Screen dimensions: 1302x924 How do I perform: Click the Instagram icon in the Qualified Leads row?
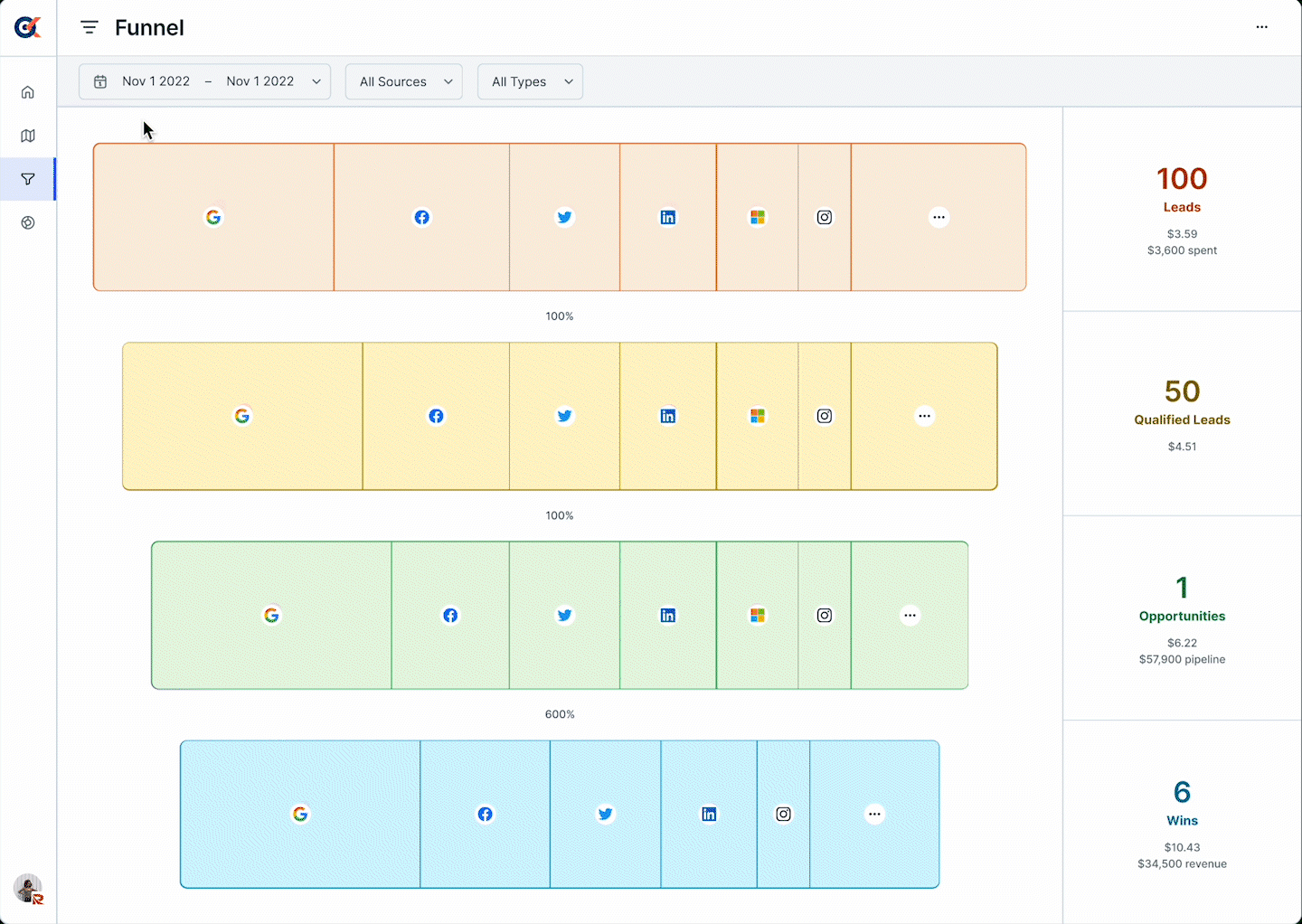825,416
